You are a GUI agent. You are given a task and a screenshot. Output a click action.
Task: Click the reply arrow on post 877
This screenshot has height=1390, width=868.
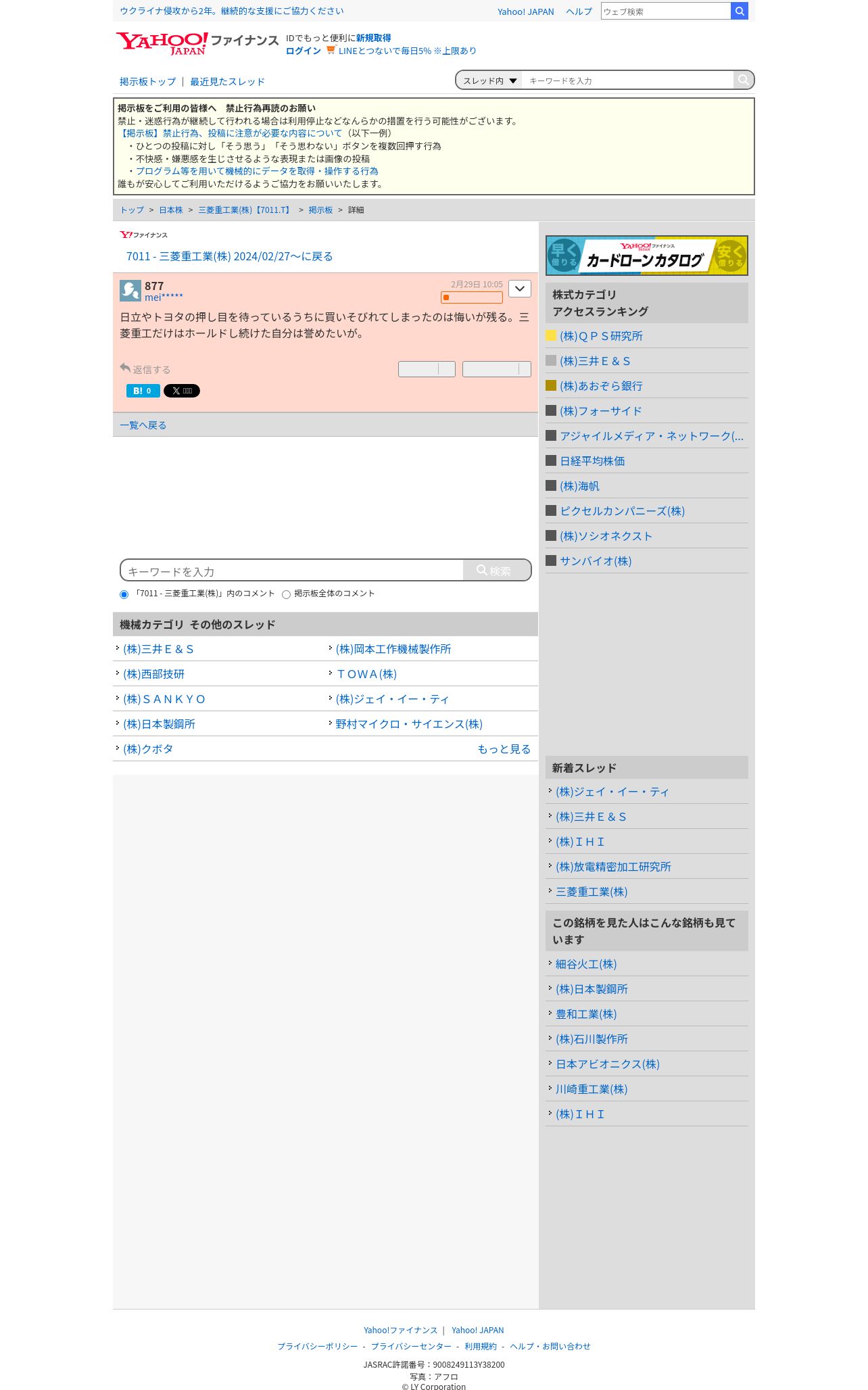[125, 368]
